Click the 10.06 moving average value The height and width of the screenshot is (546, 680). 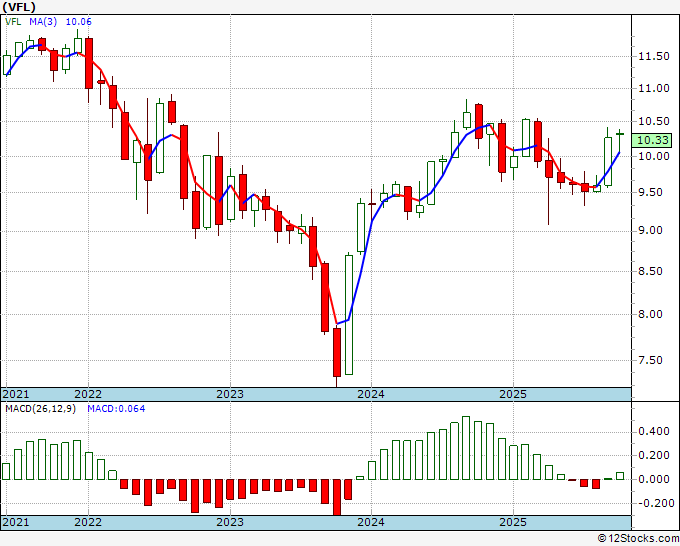pyautogui.click(x=78, y=22)
